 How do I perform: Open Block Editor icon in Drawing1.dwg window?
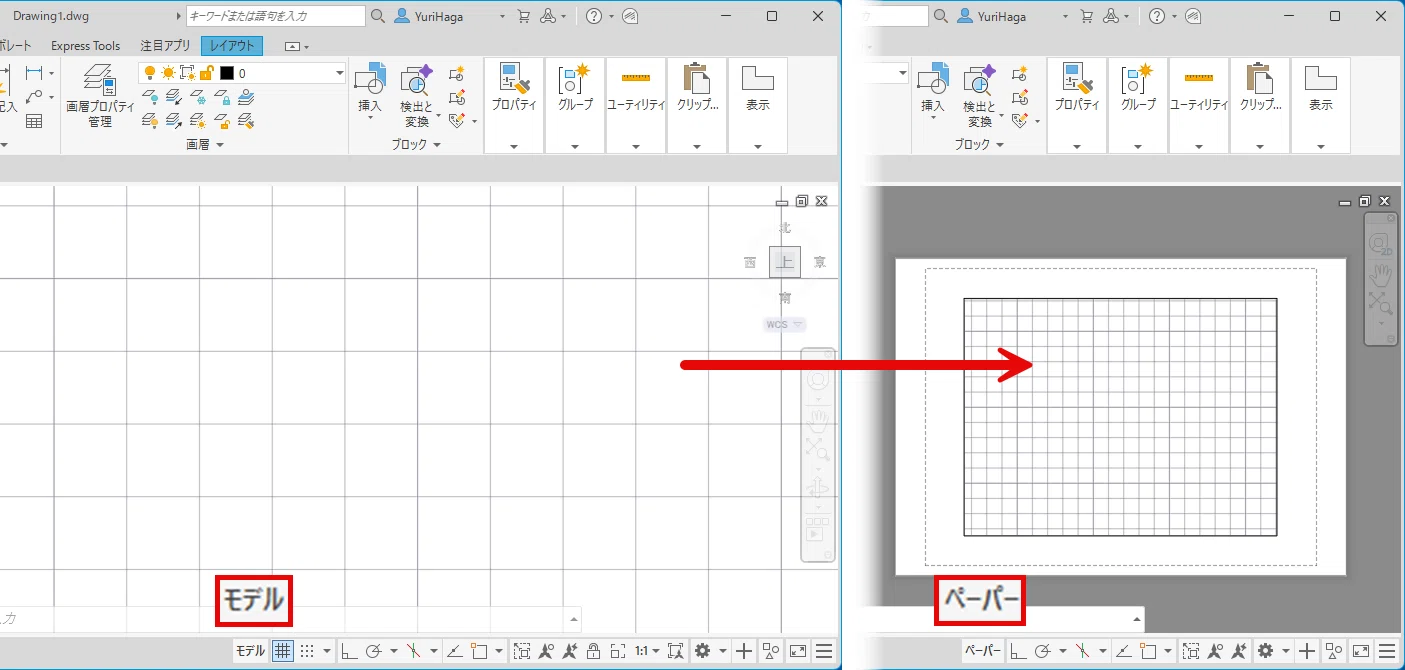click(457, 97)
